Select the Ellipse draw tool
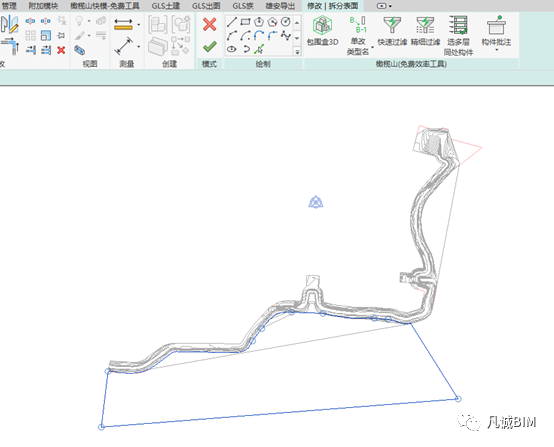 tap(232, 49)
